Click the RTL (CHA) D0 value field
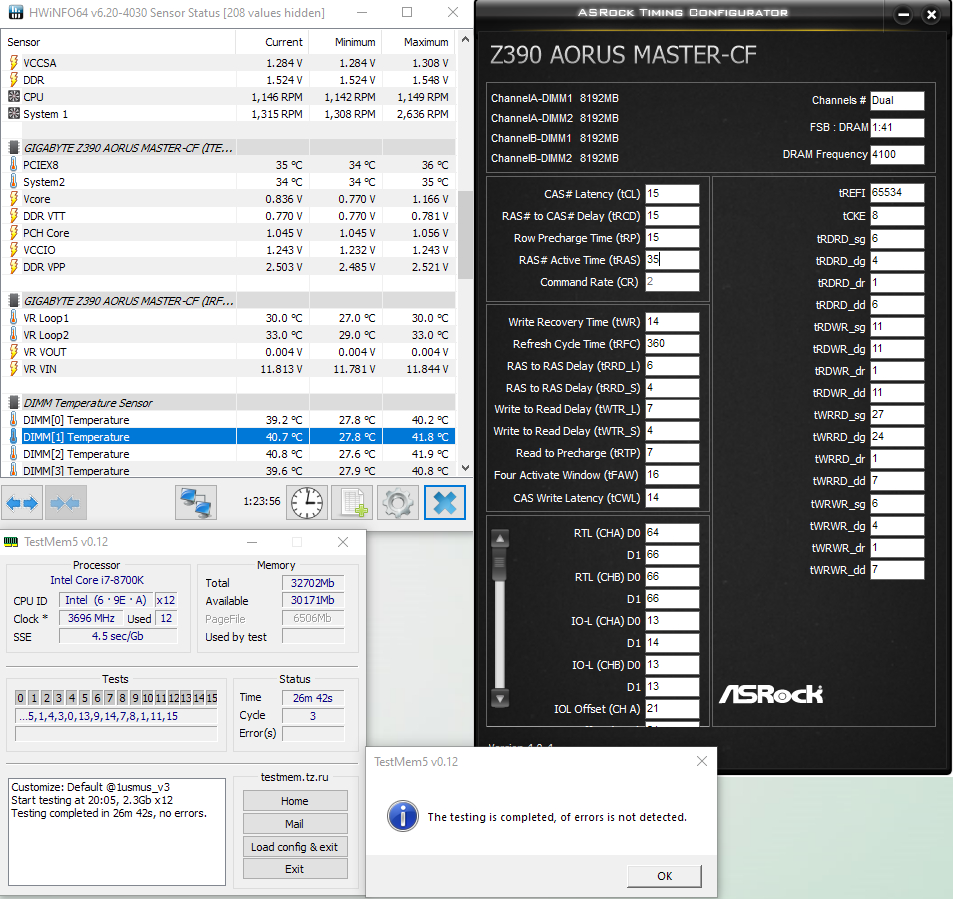Image resolution: width=953 pixels, height=899 pixels. [x=672, y=532]
